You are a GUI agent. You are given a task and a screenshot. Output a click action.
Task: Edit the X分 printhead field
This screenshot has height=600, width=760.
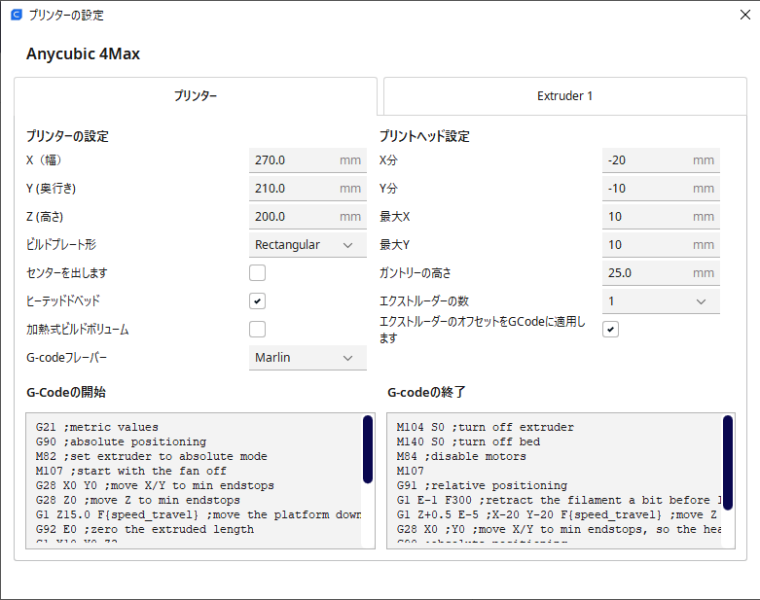click(x=661, y=160)
